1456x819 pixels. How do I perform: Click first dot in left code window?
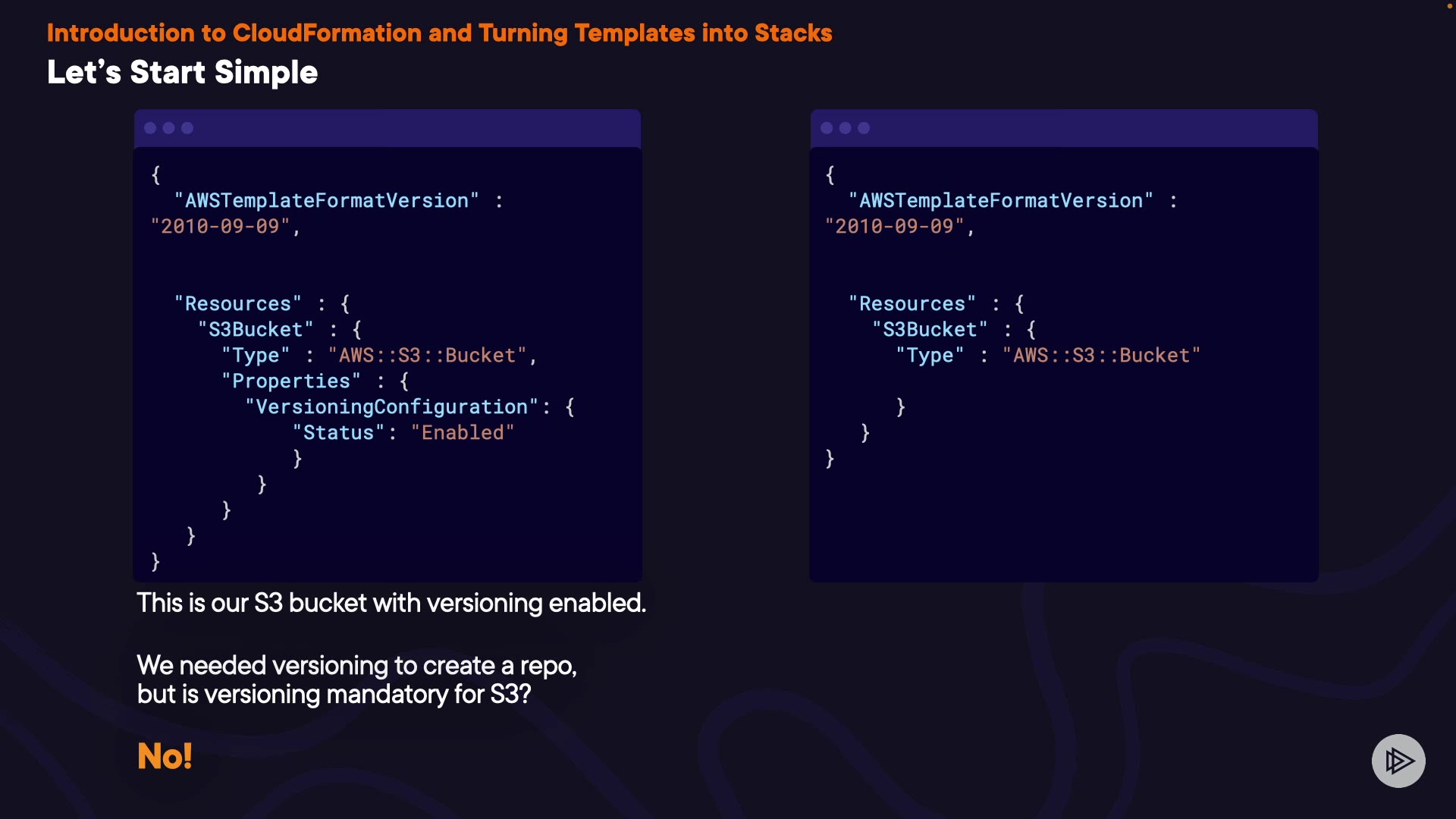click(x=150, y=128)
